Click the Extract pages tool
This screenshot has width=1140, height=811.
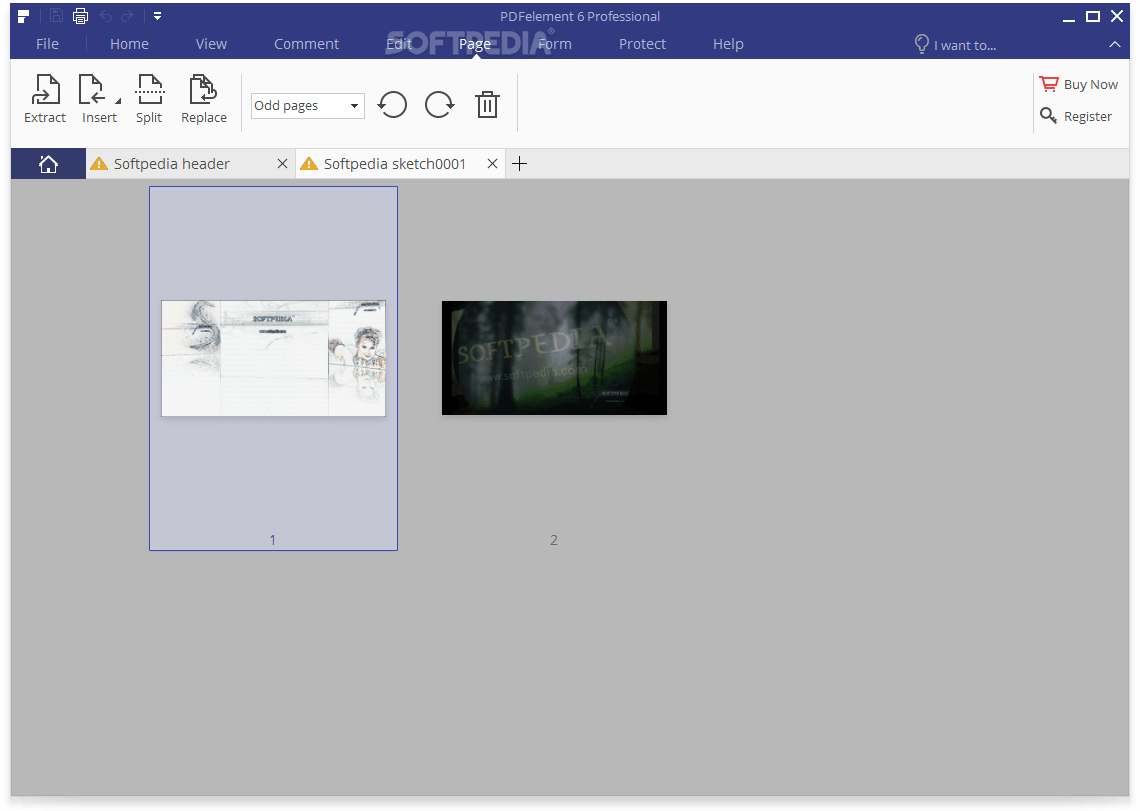click(x=45, y=99)
